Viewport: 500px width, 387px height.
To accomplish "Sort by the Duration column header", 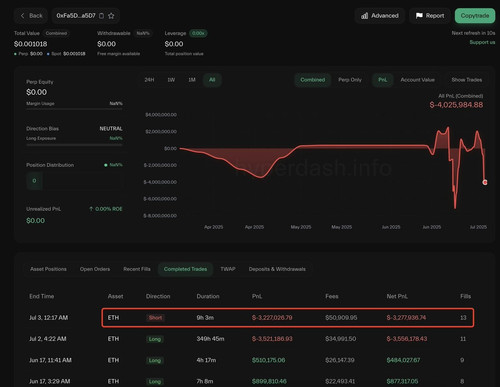I will coord(208,296).
